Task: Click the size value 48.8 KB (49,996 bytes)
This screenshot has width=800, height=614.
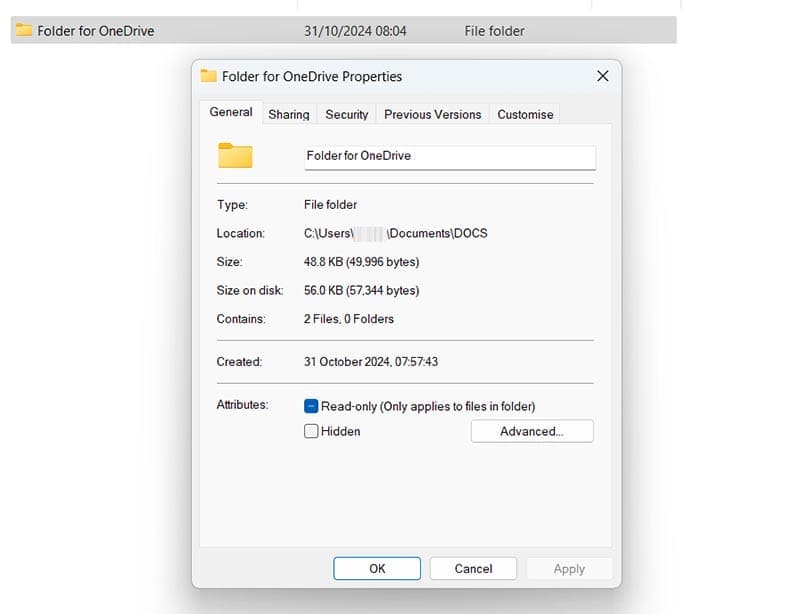Action: click(x=361, y=262)
